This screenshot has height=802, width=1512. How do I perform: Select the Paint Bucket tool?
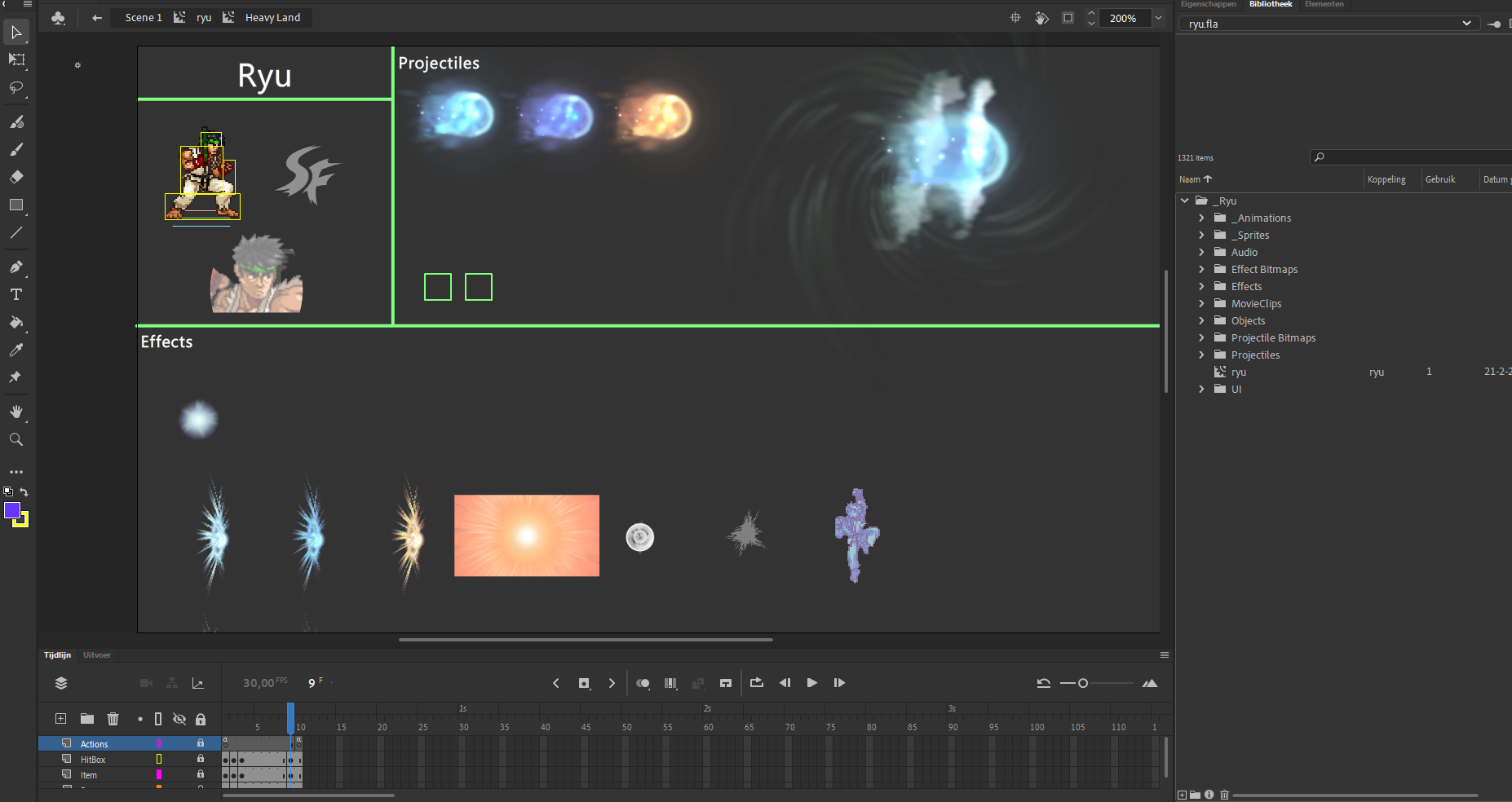pos(16,322)
